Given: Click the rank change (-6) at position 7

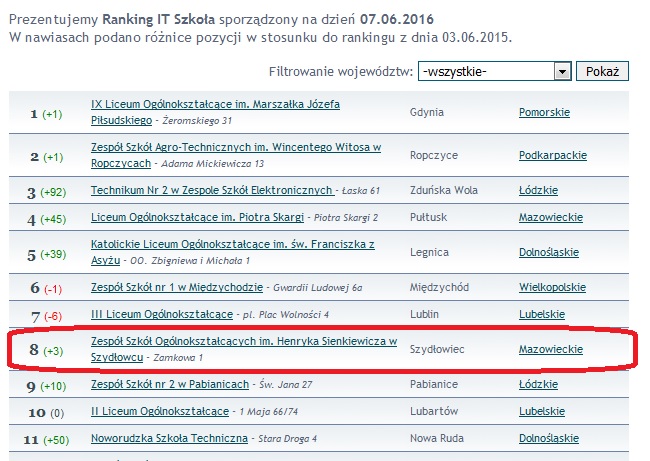Looking at the screenshot, I should pyautogui.click(x=53, y=316).
